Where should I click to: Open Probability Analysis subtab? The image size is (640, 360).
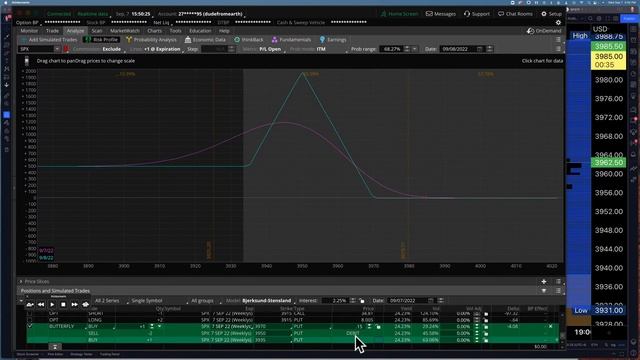pyautogui.click(x=151, y=40)
